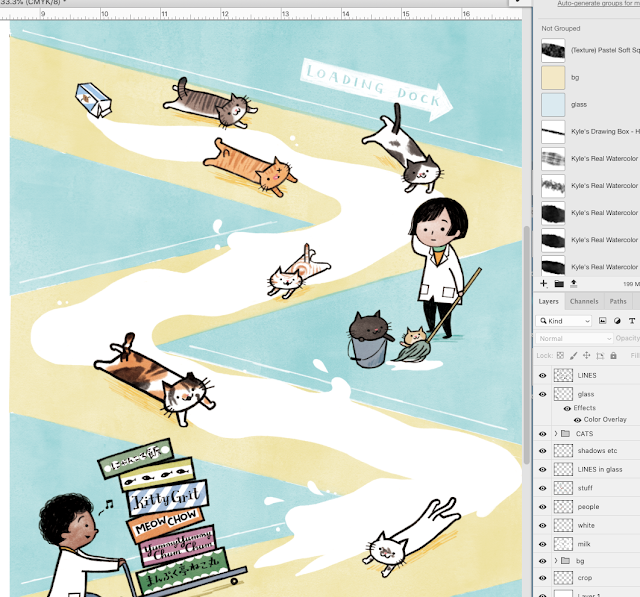
Task: Lock transparent pixels icon
Action: click(x=560, y=355)
